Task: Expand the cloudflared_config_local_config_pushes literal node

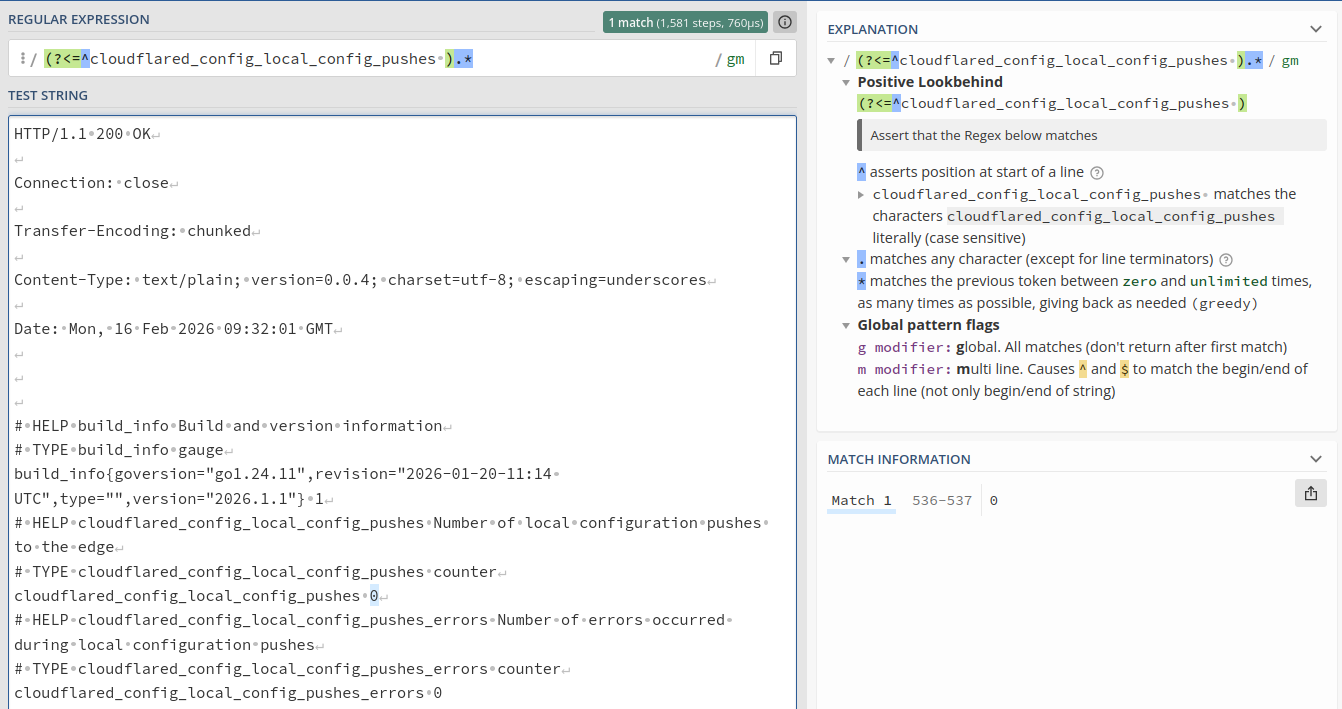Action: (x=862, y=194)
